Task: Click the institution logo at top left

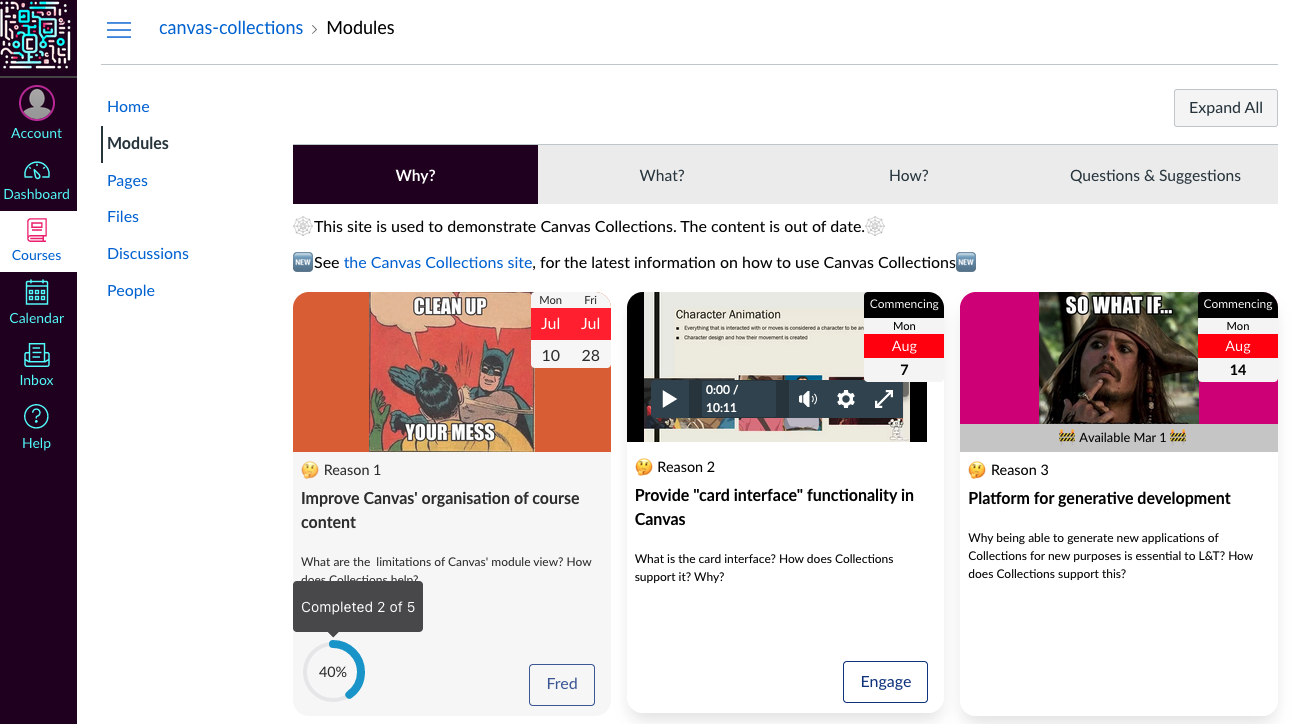Action: point(38,36)
